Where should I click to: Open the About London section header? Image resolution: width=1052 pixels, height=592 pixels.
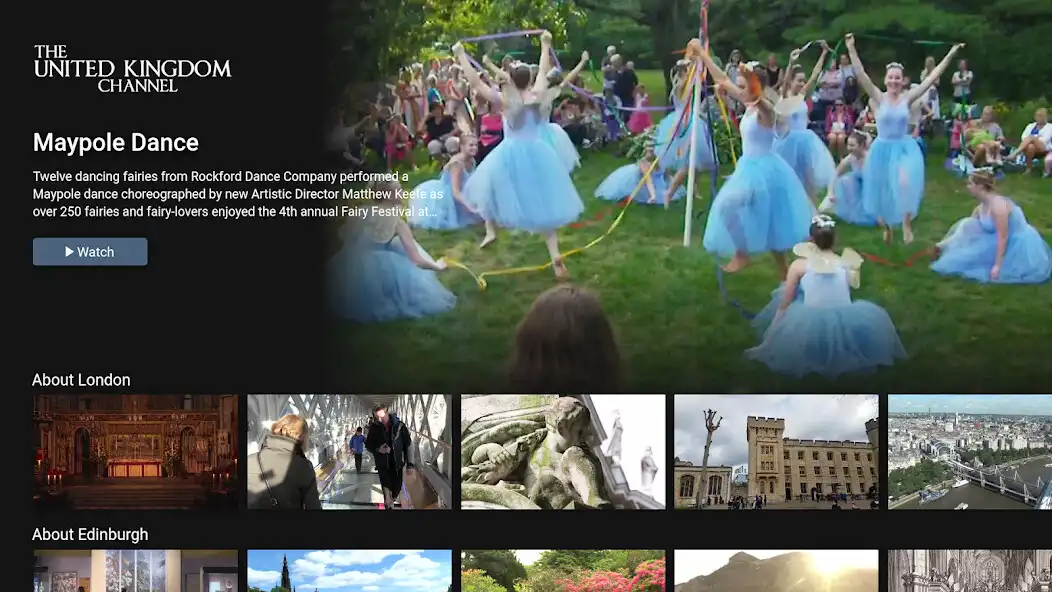pyautogui.click(x=81, y=380)
